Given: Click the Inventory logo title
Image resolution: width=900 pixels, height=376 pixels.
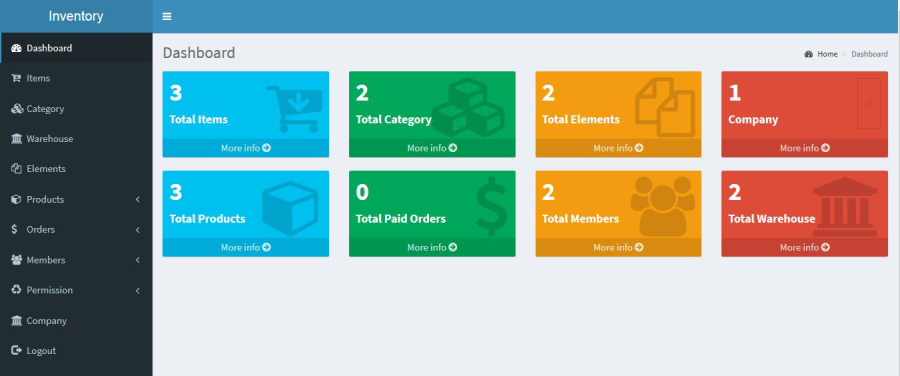Looking at the screenshot, I should coord(76,16).
